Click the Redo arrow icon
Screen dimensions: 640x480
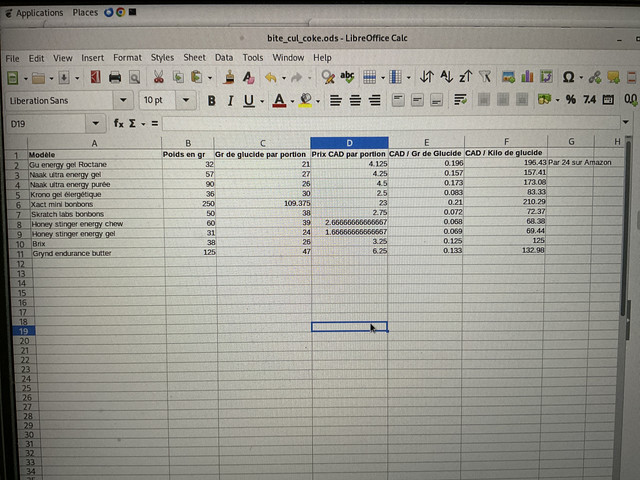click(297, 77)
